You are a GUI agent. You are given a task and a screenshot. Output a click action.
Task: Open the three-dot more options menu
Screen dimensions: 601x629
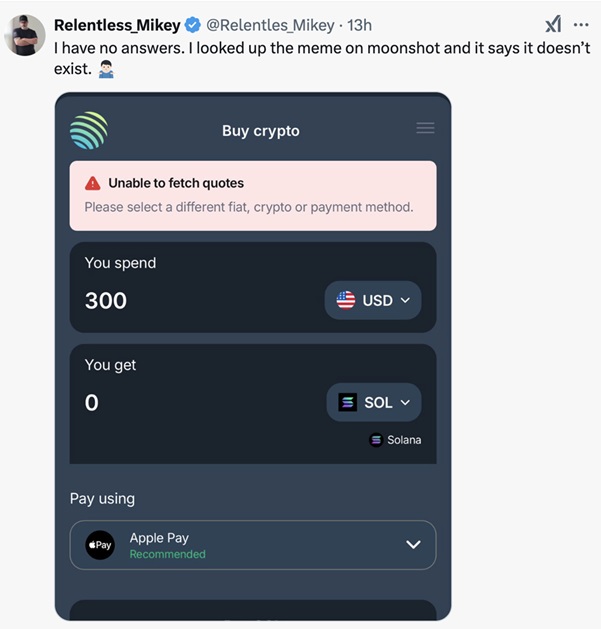(x=581, y=25)
